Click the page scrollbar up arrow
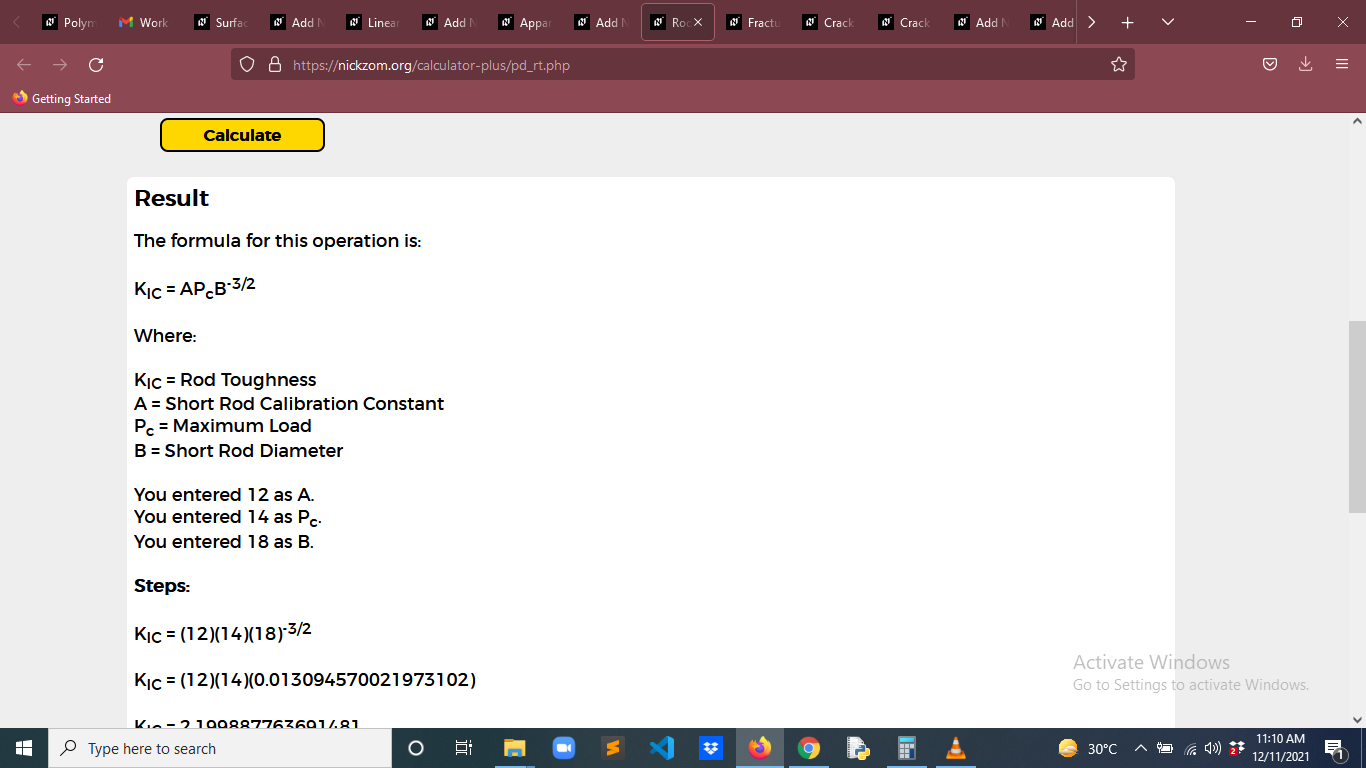Image resolution: width=1366 pixels, height=768 pixels. pyautogui.click(x=1357, y=121)
